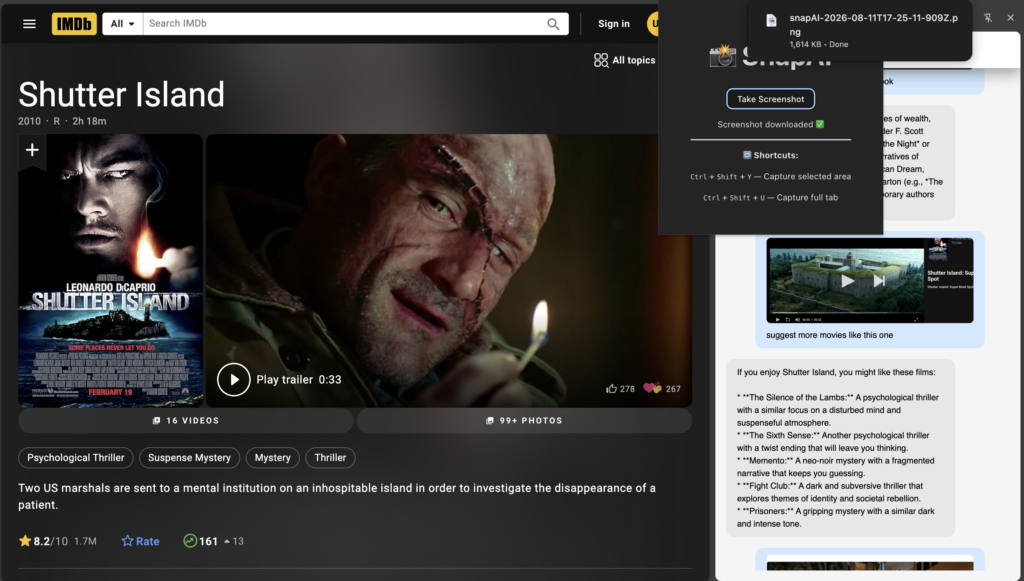1024x581 pixels.
Task: Click the Rate star button
Action: [140, 541]
